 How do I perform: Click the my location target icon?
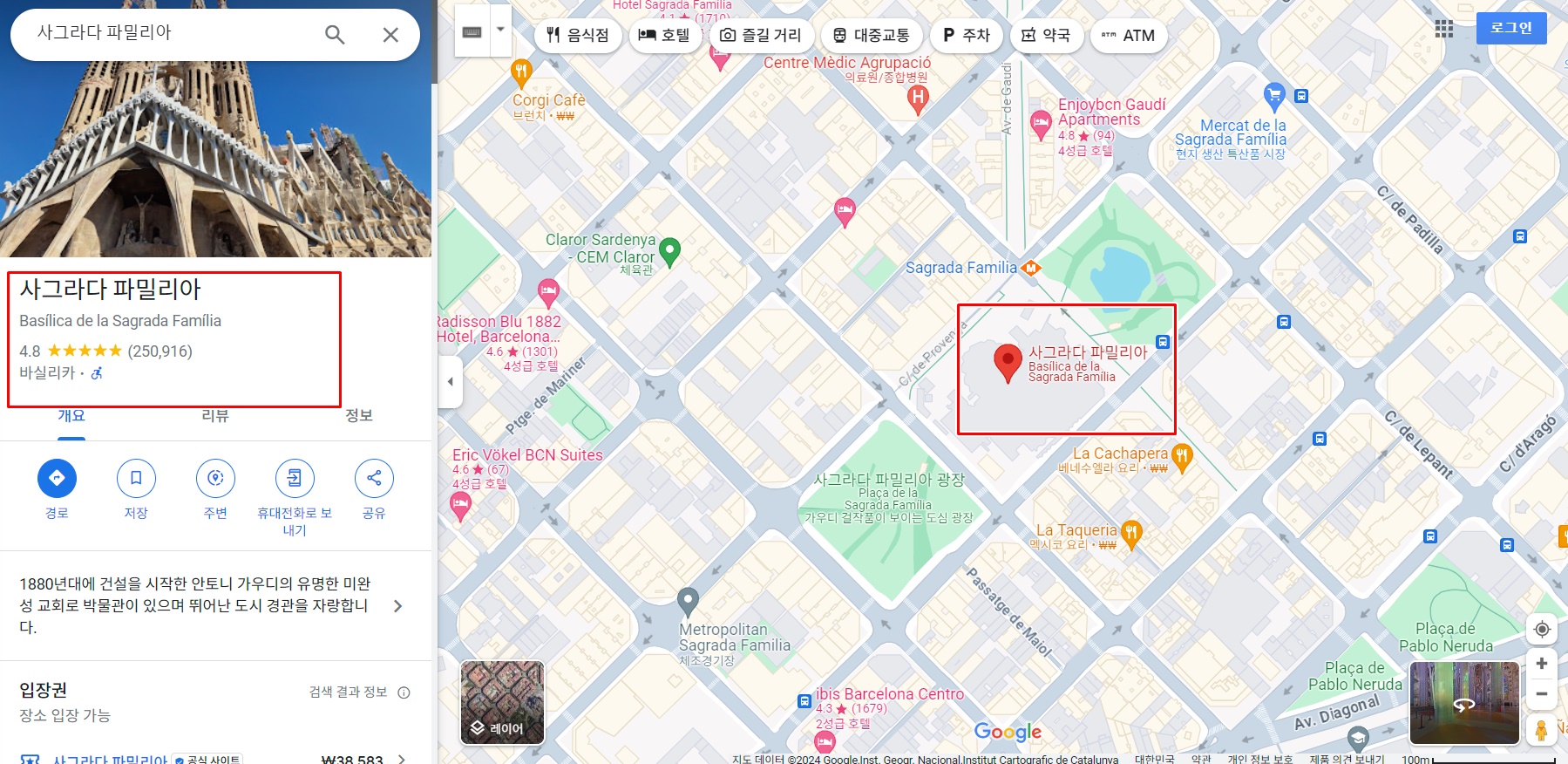tap(1542, 629)
